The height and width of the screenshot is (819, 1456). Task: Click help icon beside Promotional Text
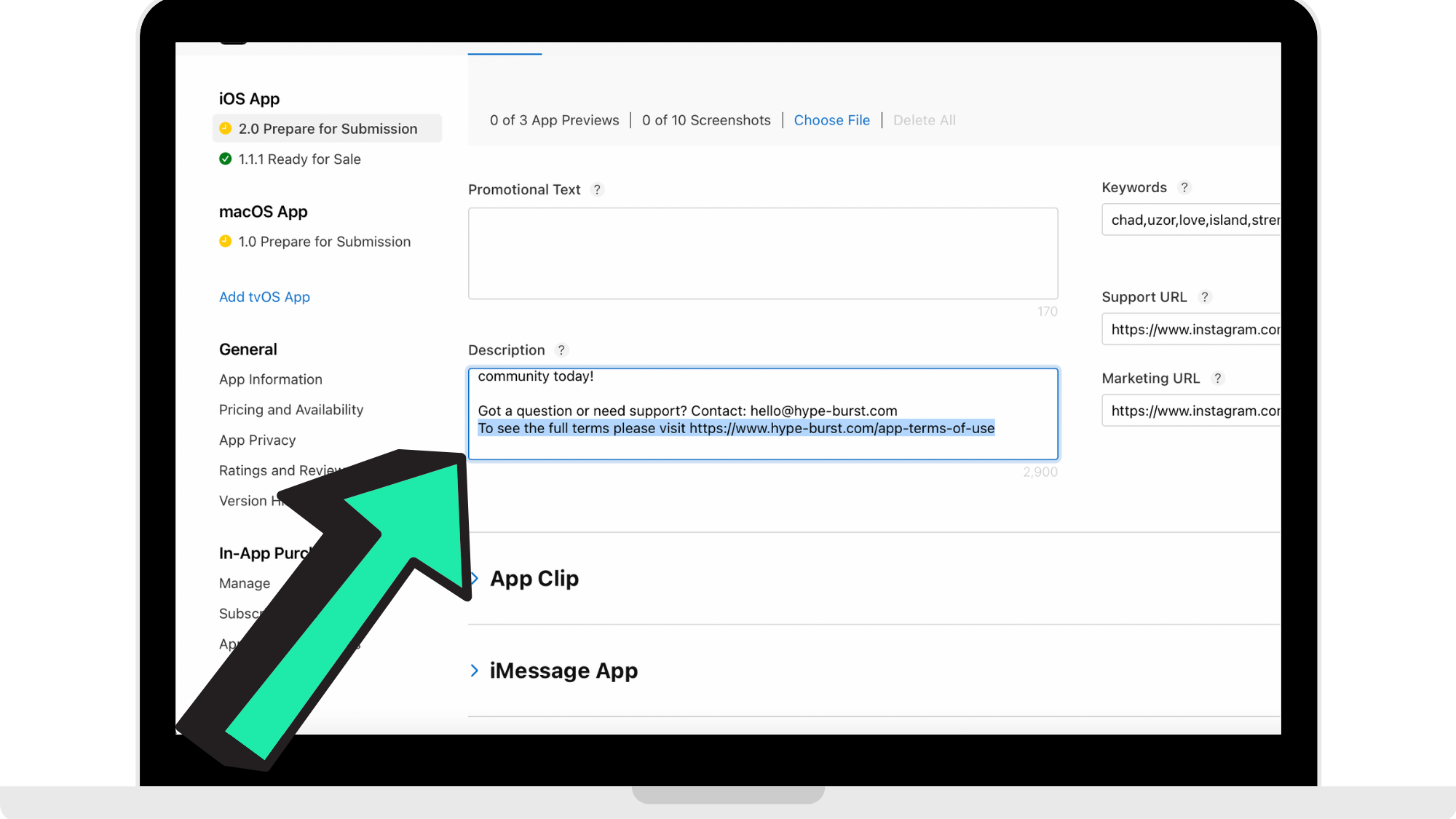[597, 189]
